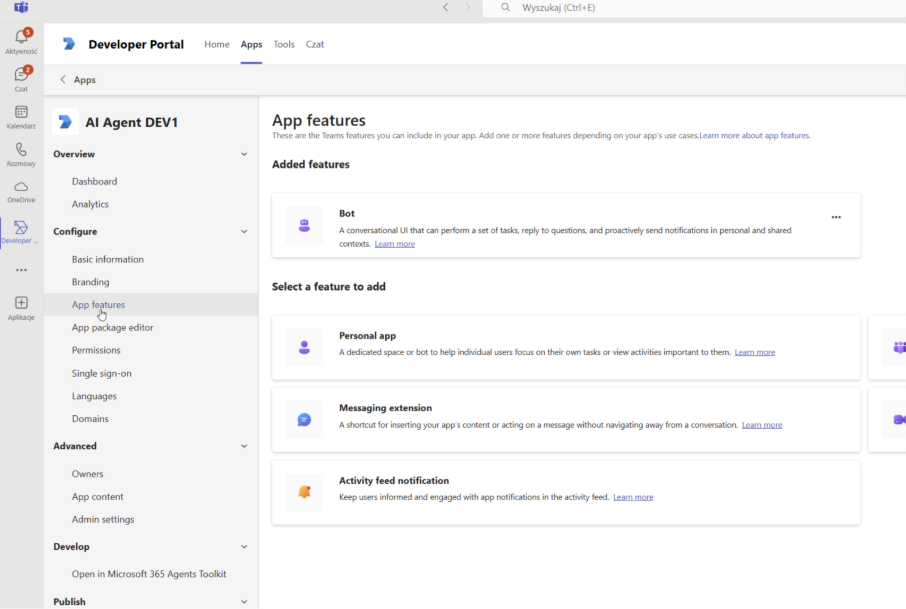Open more apps ellipsis in sidebar
This screenshot has height=609, width=906.
tap(21, 270)
